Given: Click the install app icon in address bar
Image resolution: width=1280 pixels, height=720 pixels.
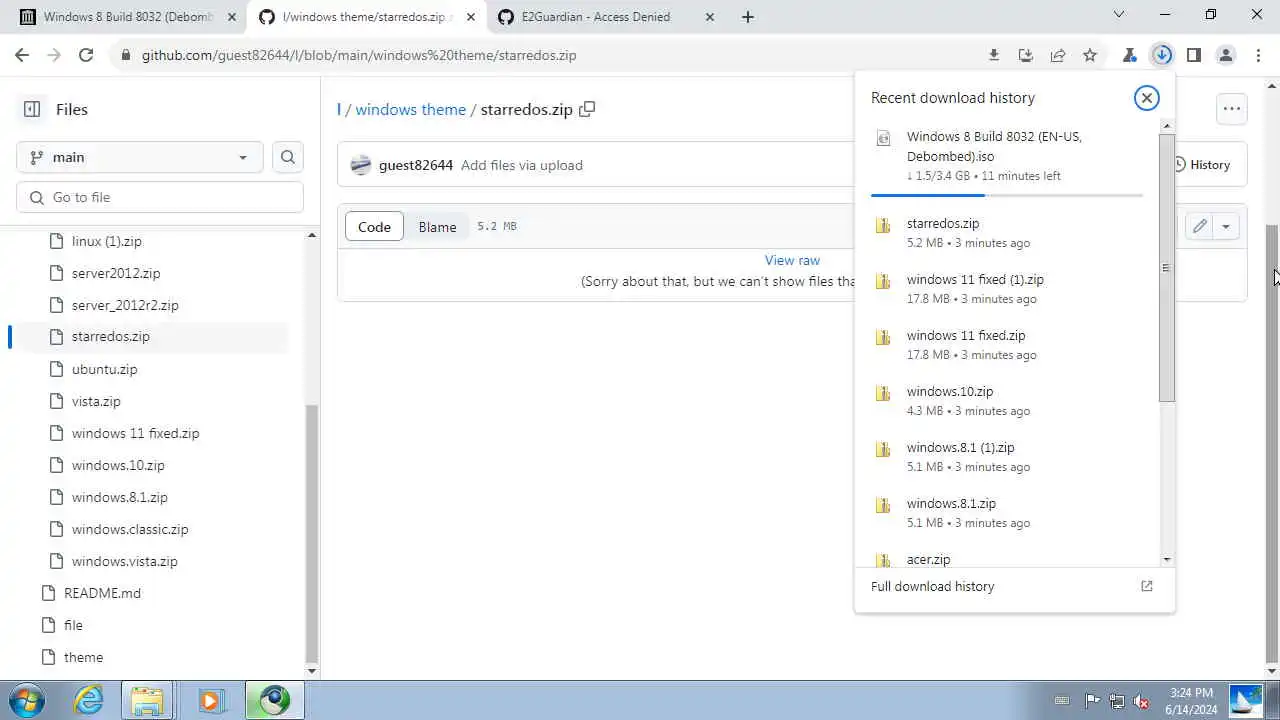Looking at the screenshot, I should (x=1026, y=55).
